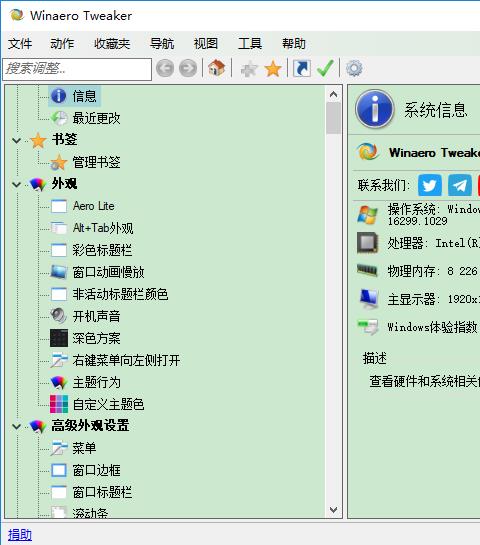480x545 pixels.
Task: Click the icon next to 最近更改
Action: coord(59,118)
